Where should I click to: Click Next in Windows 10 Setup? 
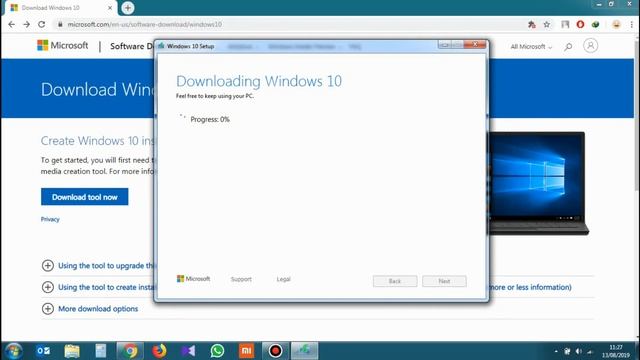[x=444, y=281]
